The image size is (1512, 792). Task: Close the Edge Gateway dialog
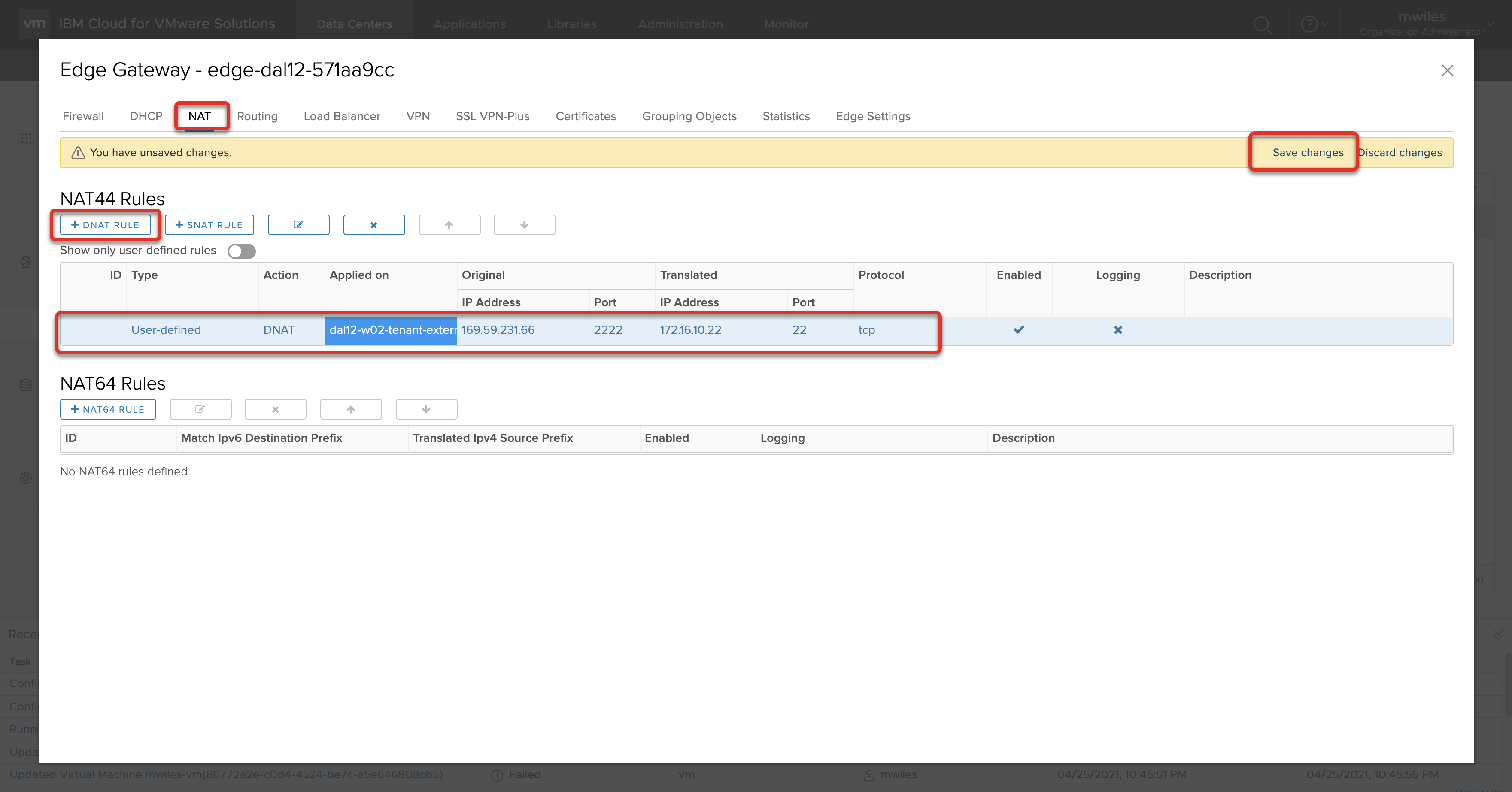pos(1447,70)
